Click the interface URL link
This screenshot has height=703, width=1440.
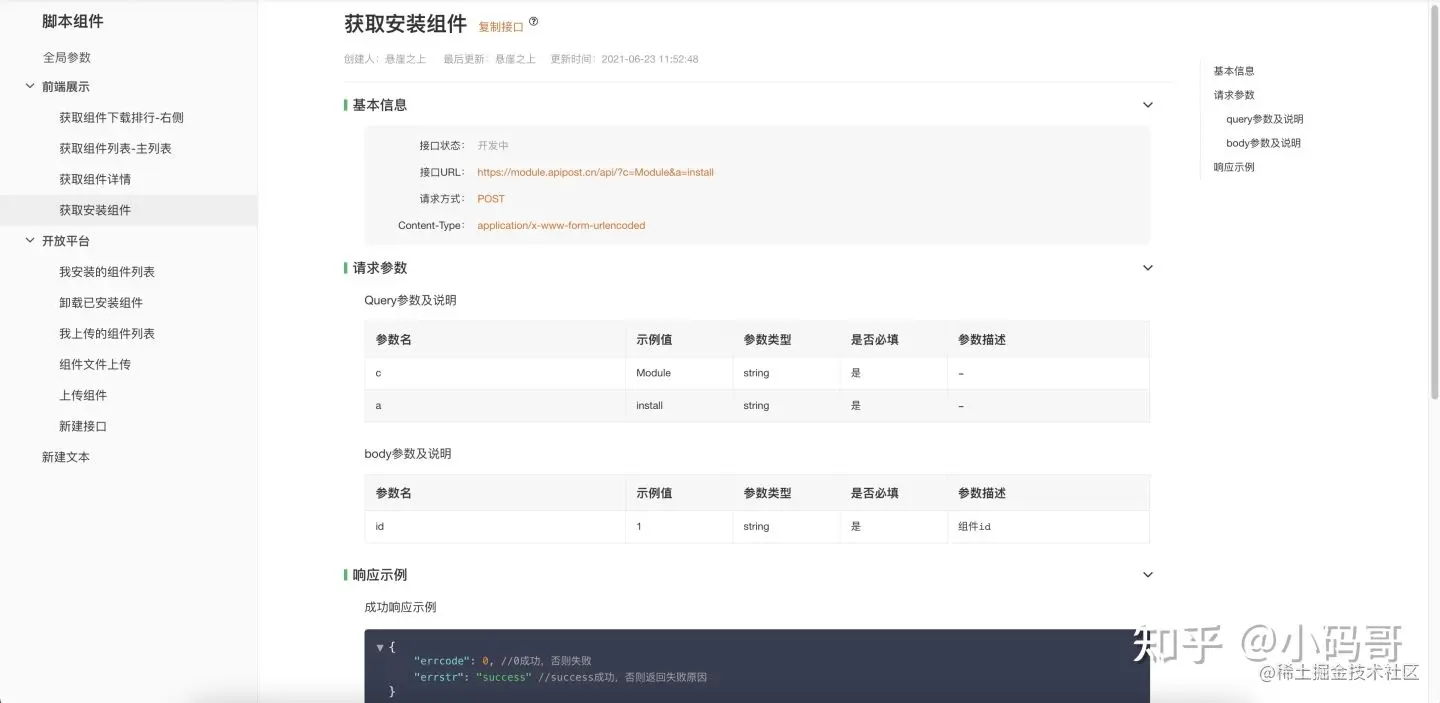[x=595, y=172]
